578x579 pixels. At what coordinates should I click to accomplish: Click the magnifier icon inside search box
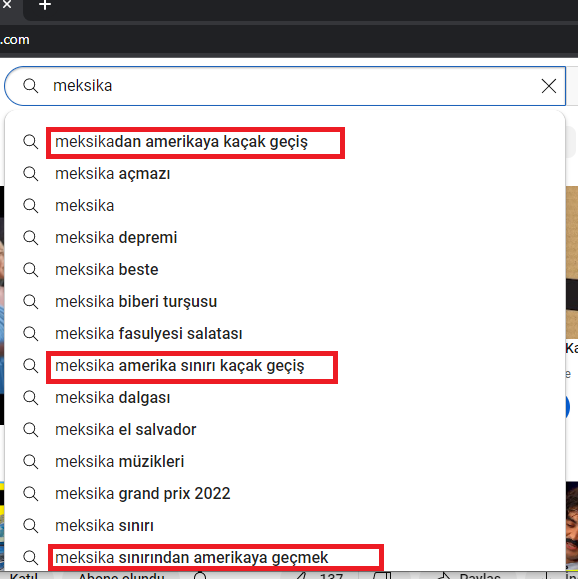(x=31, y=86)
